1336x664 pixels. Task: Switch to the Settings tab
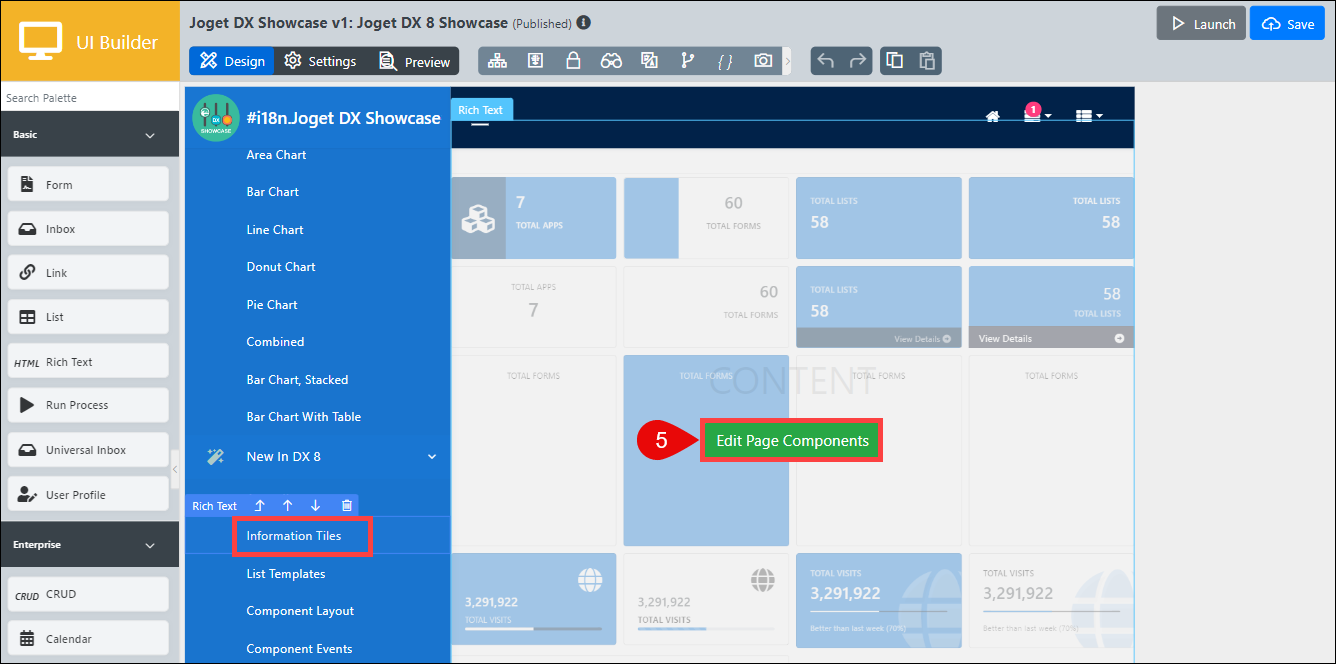point(320,61)
